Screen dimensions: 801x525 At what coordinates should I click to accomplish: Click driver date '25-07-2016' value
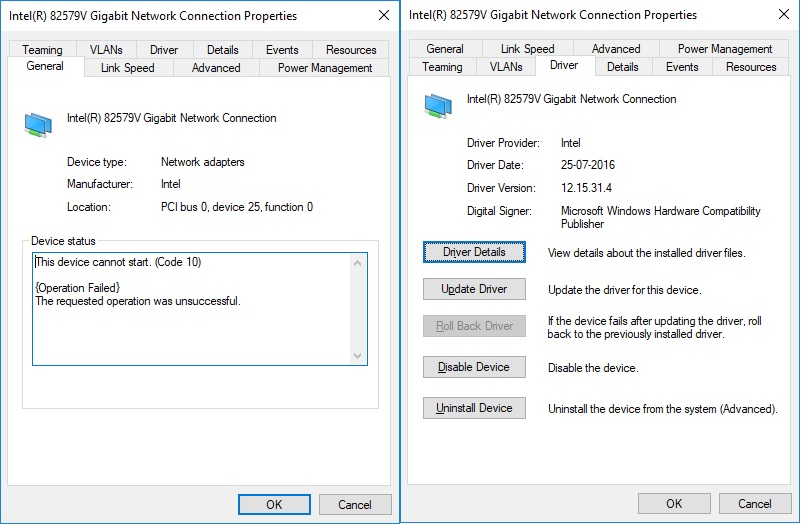587,165
